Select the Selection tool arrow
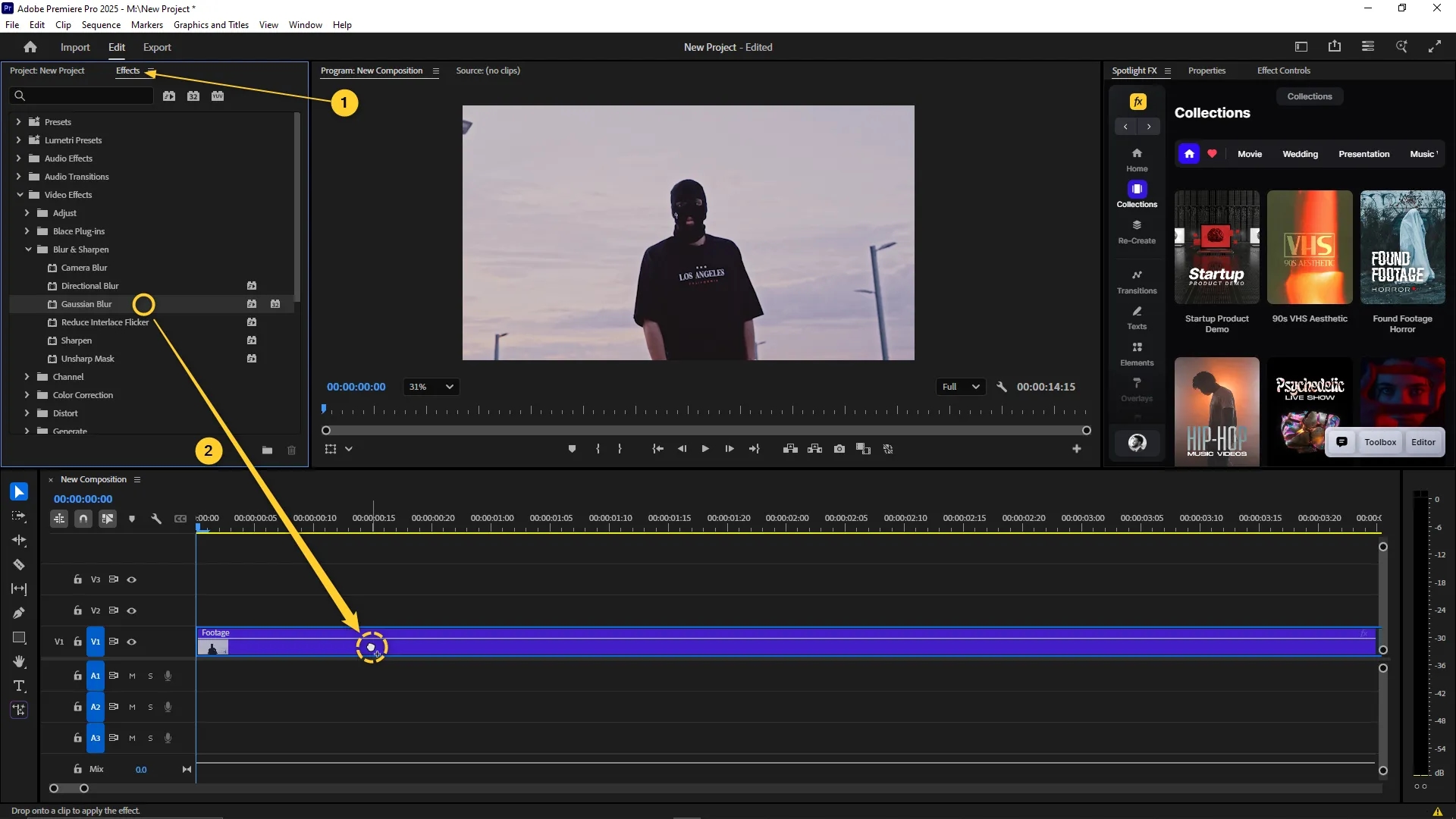Image resolution: width=1456 pixels, height=819 pixels. [19, 492]
